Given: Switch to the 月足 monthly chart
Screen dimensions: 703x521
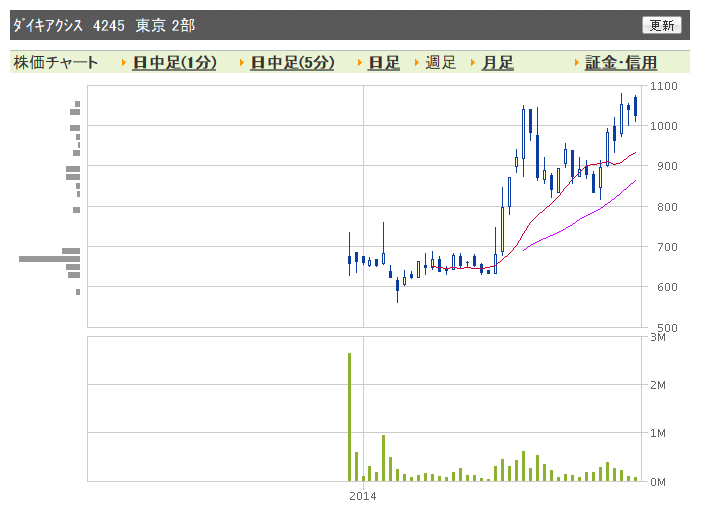Looking at the screenshot, I should (x=497, y=62).
